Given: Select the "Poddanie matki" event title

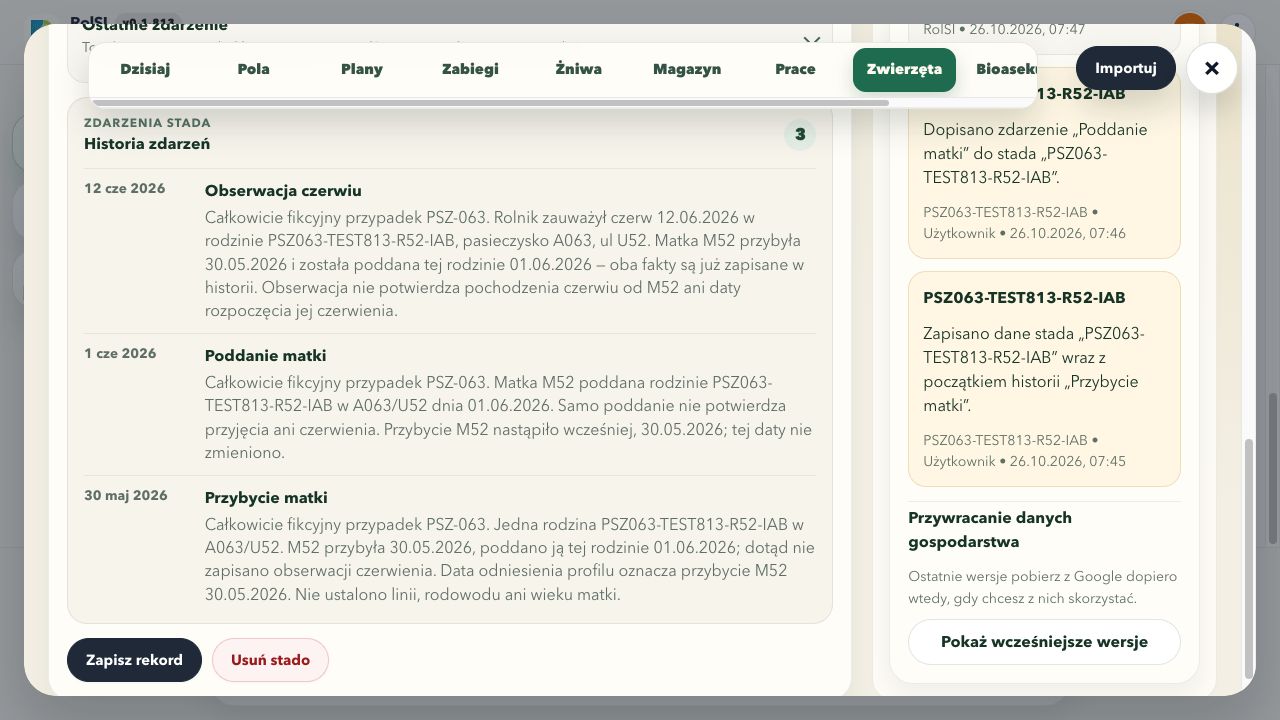Looking at the screenshot, I should pos(265,356).
